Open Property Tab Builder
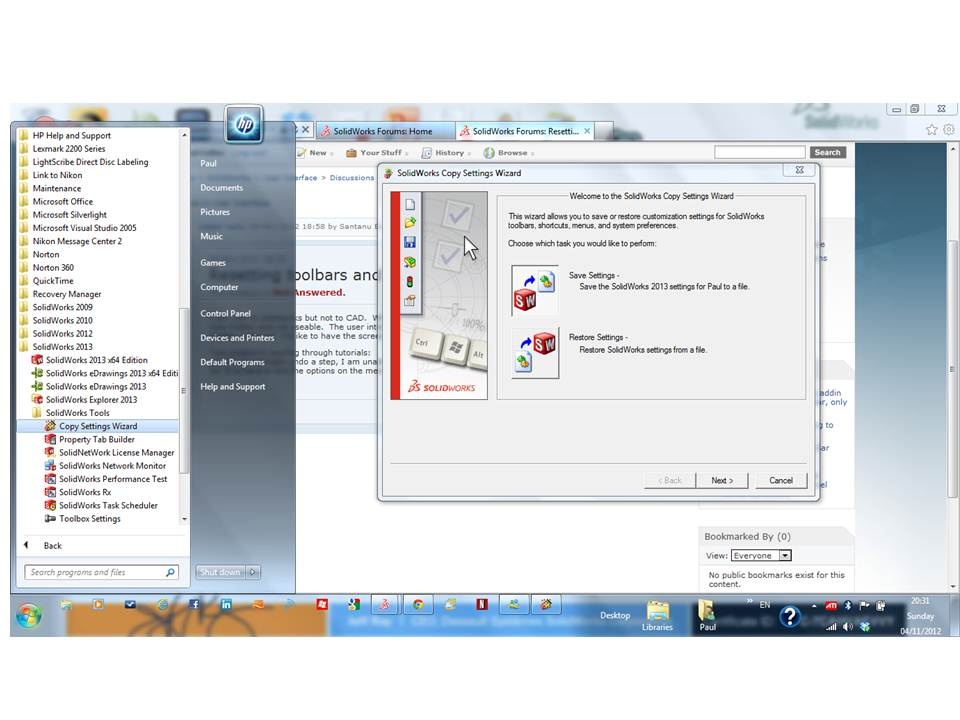960x720 pixels. [x=90, y=440]
